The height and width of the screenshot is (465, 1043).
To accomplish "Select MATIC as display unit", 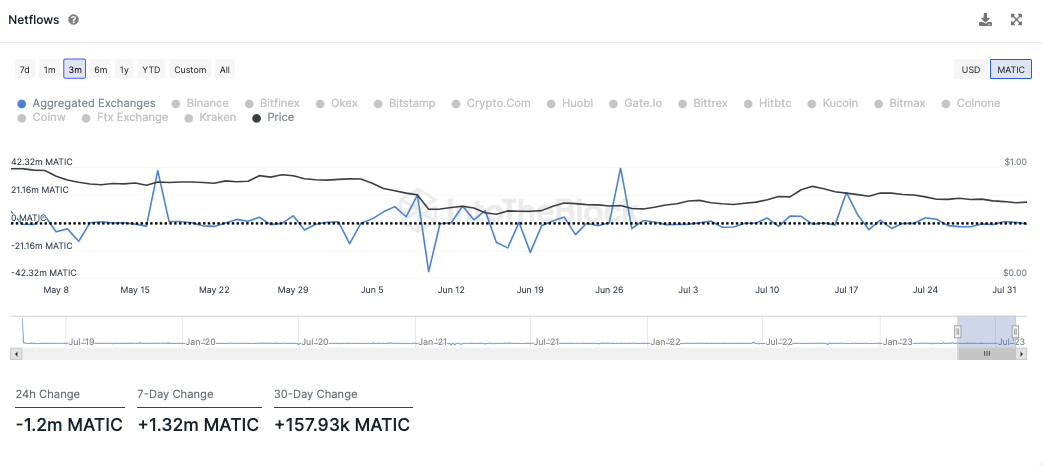I will 1010,70.
